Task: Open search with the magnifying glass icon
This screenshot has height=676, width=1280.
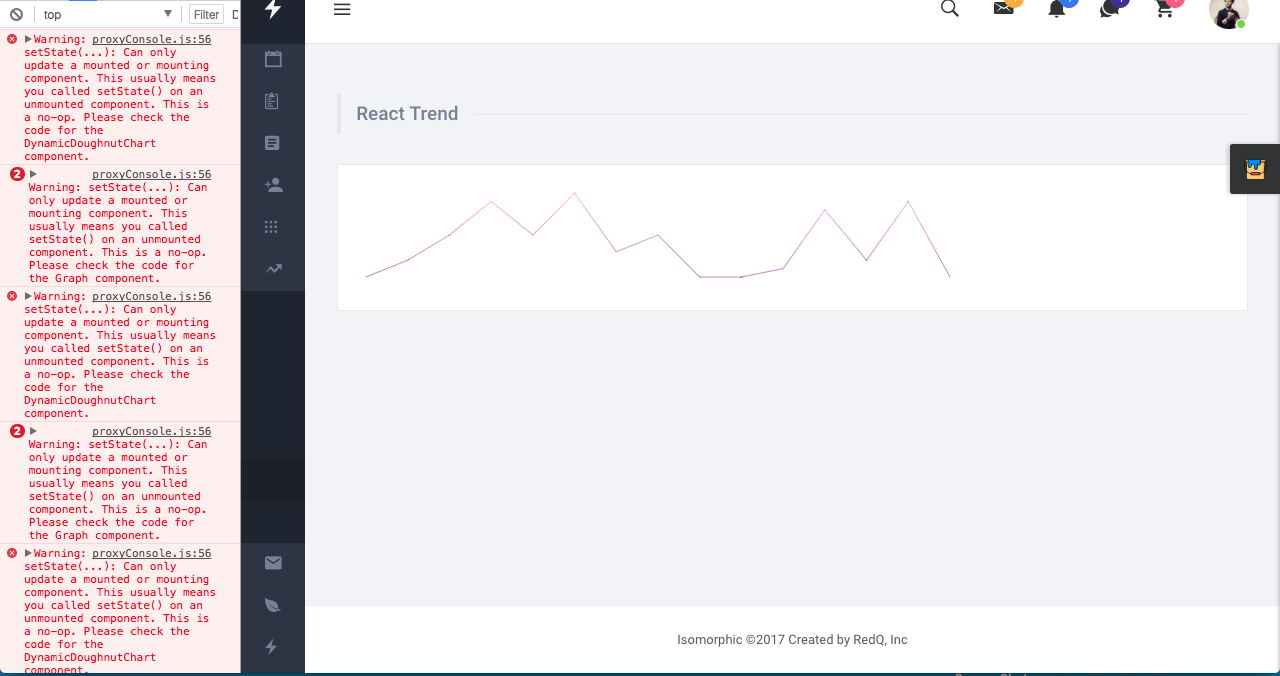Action: (x=950, y=8)
